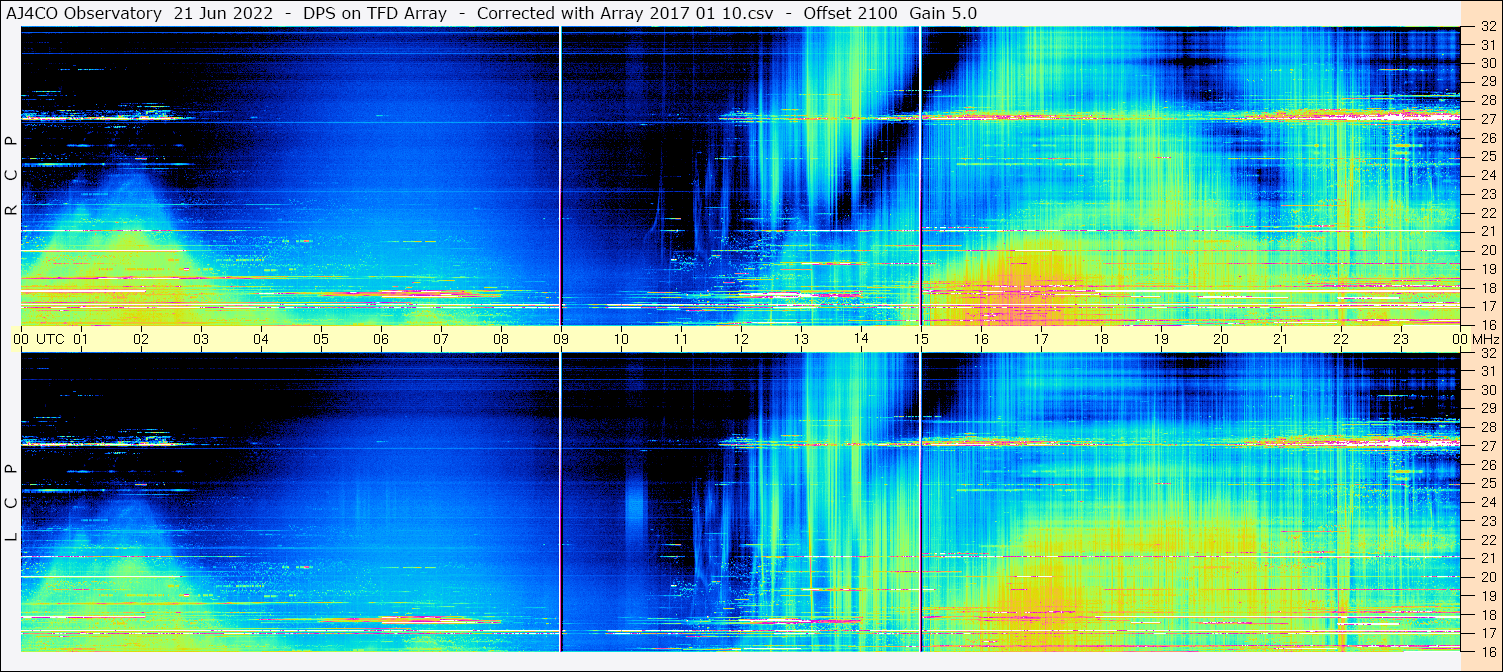The image size is (1503, 672).
Task: Click the '21' hour marker on time axis
Action: tap(1281, 339)
